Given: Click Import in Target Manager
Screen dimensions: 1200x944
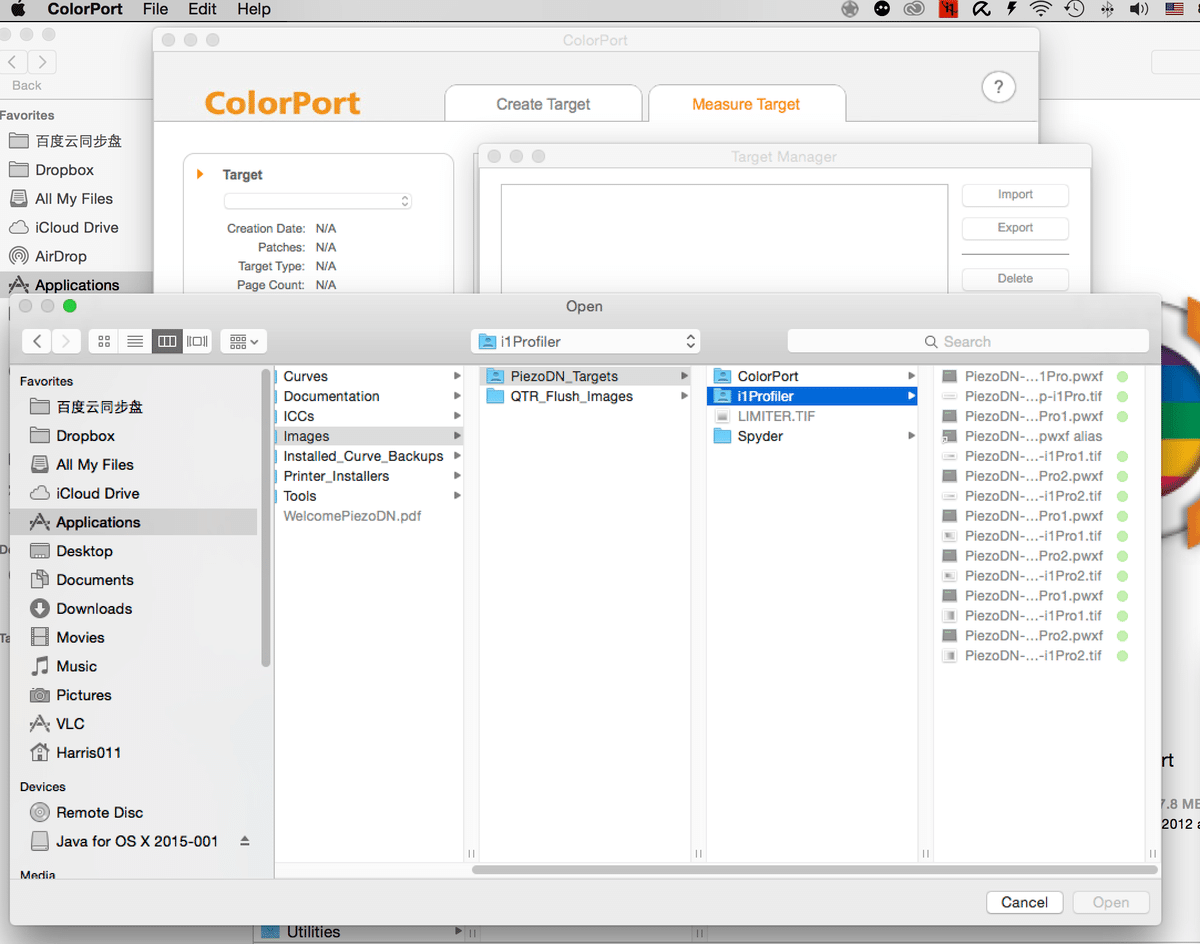Looking at the screenshot, I should coord(1014,195).
